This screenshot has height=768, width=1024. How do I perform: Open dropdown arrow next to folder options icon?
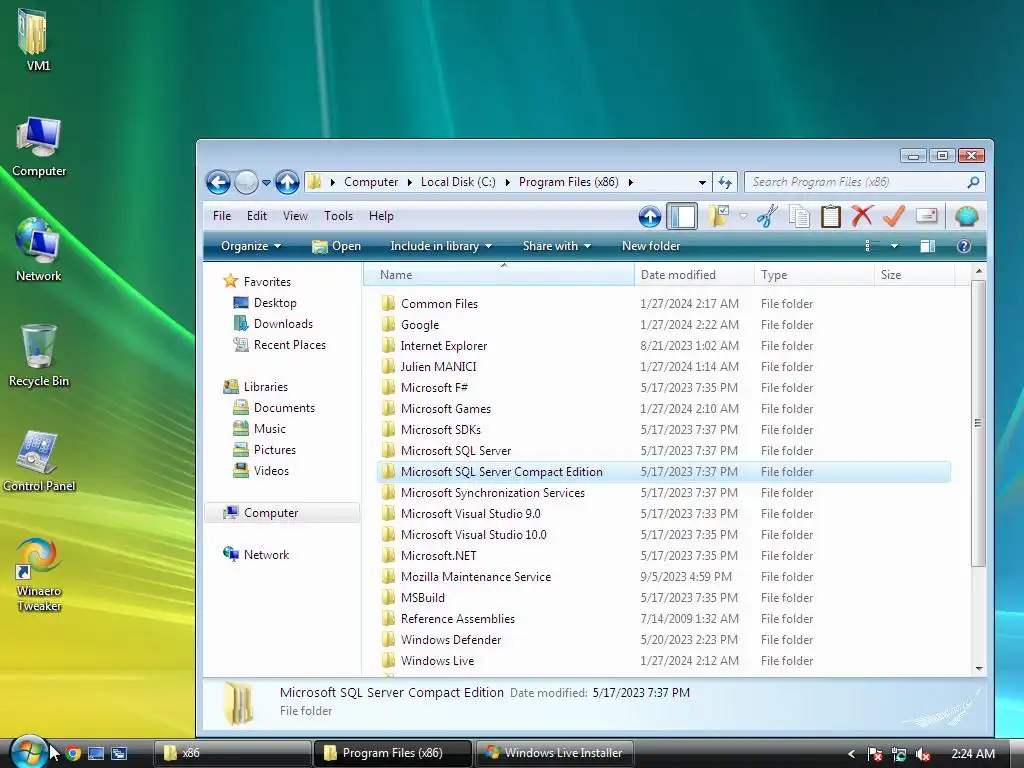[743, 216]
